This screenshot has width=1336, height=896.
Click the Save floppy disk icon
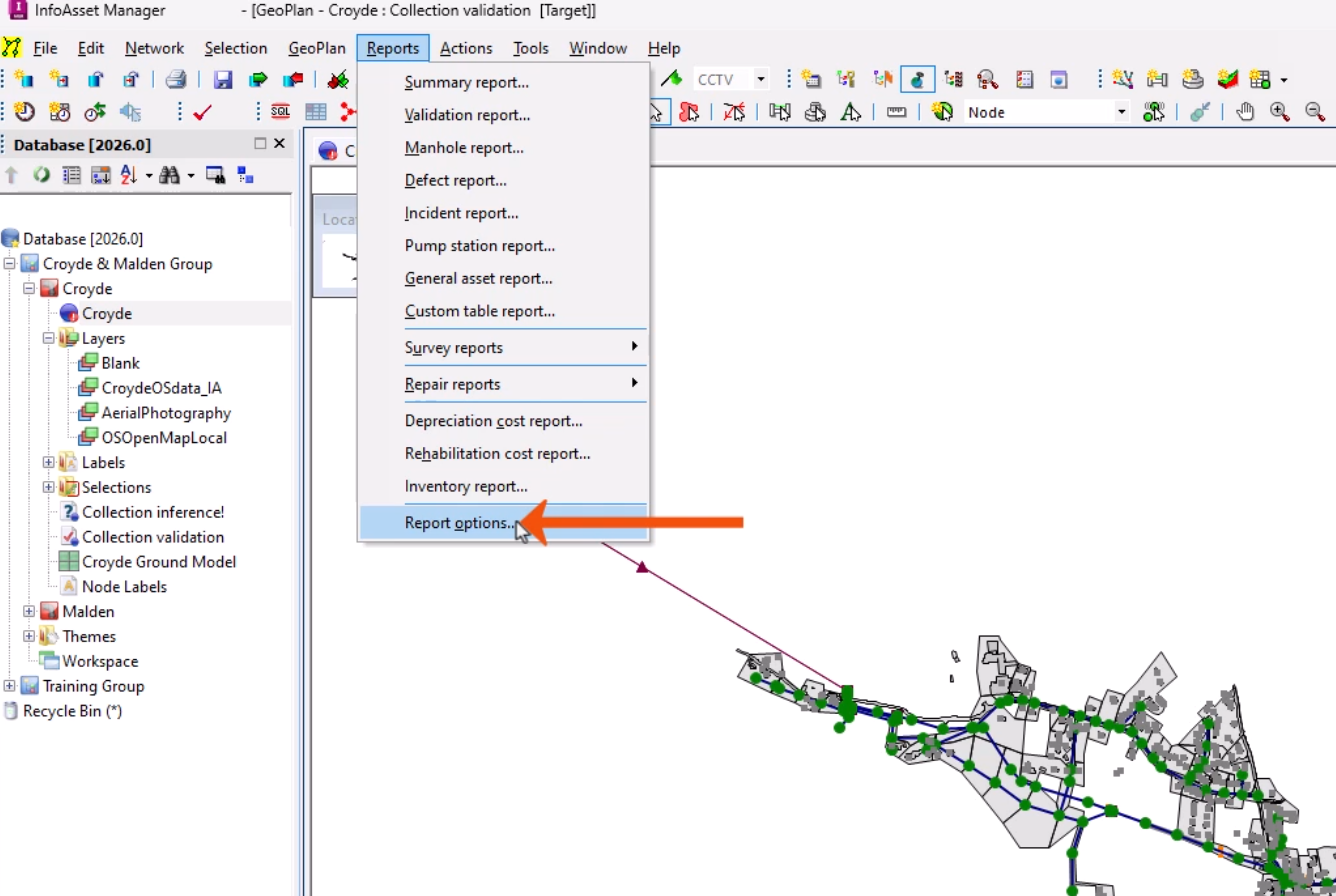223,80
